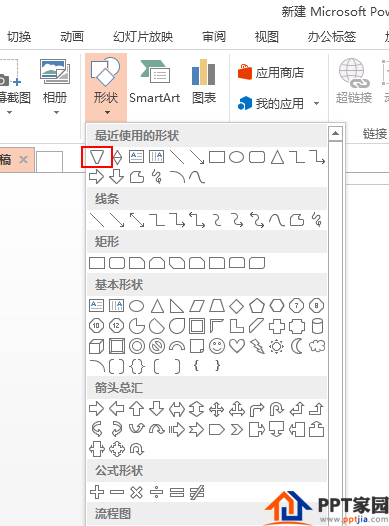Open the 幻灯片放映 tab
The image size is (389, 526).
(143, 36)
